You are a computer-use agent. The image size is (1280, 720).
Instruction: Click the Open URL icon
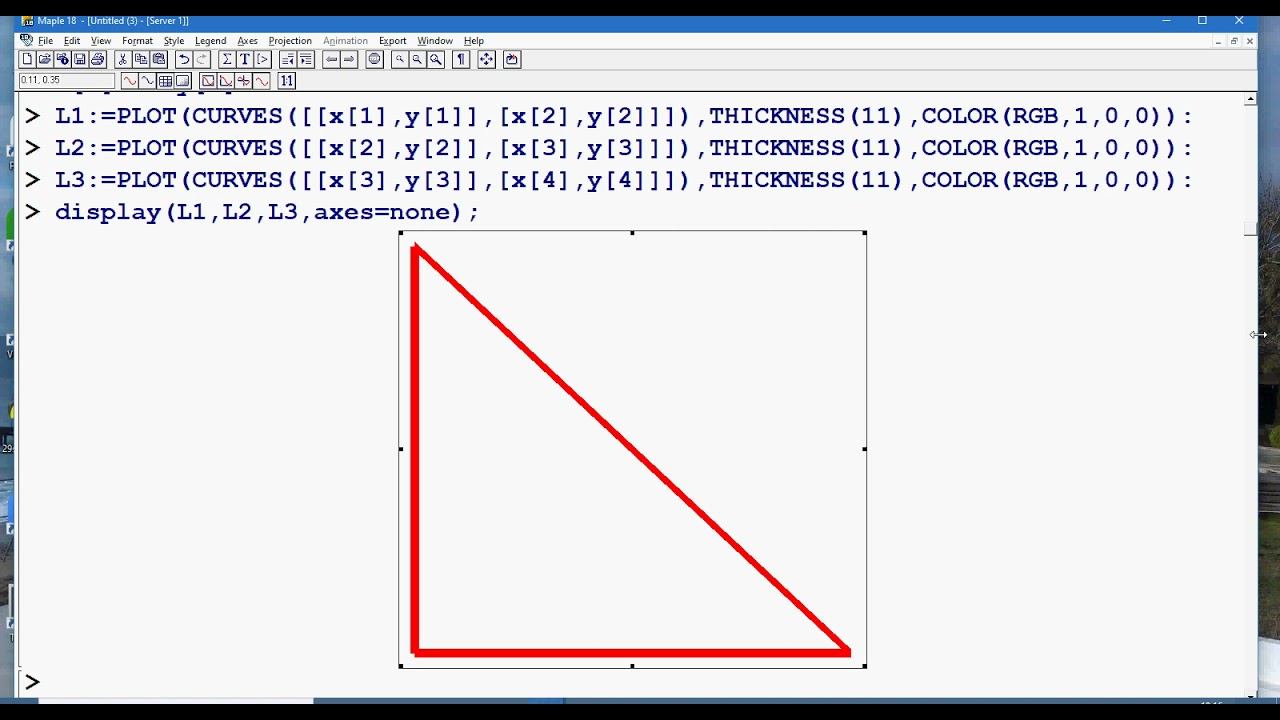point(62,59)
